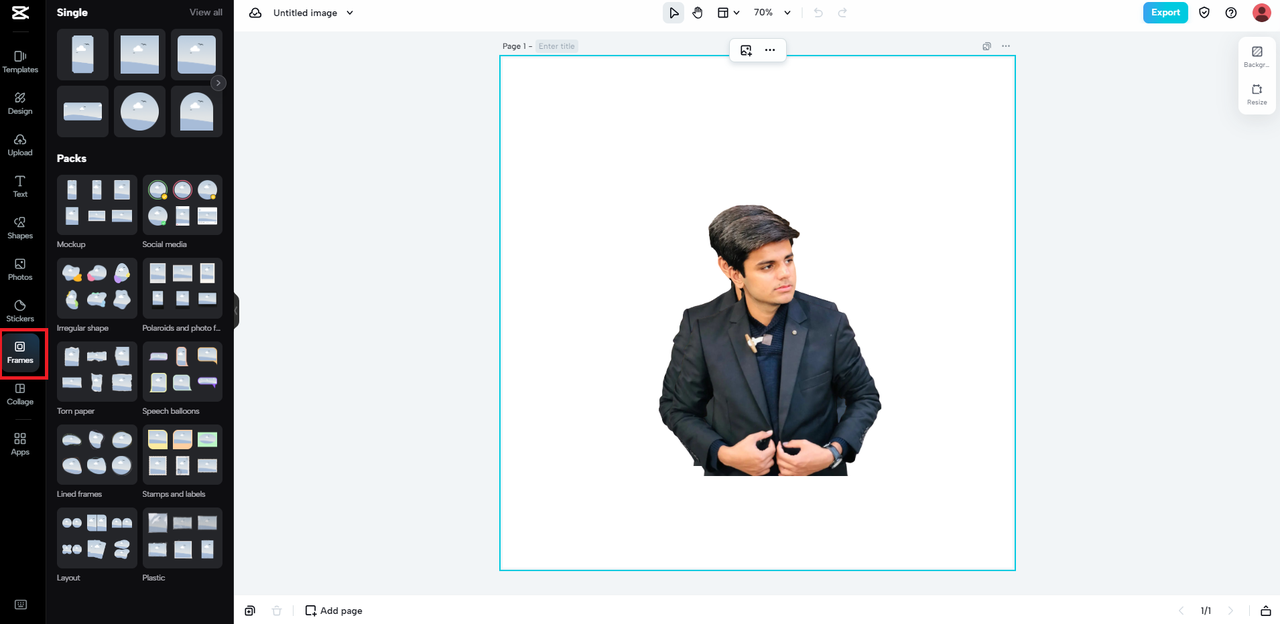Go to the previous page arrow

[x=1181, y=611]
